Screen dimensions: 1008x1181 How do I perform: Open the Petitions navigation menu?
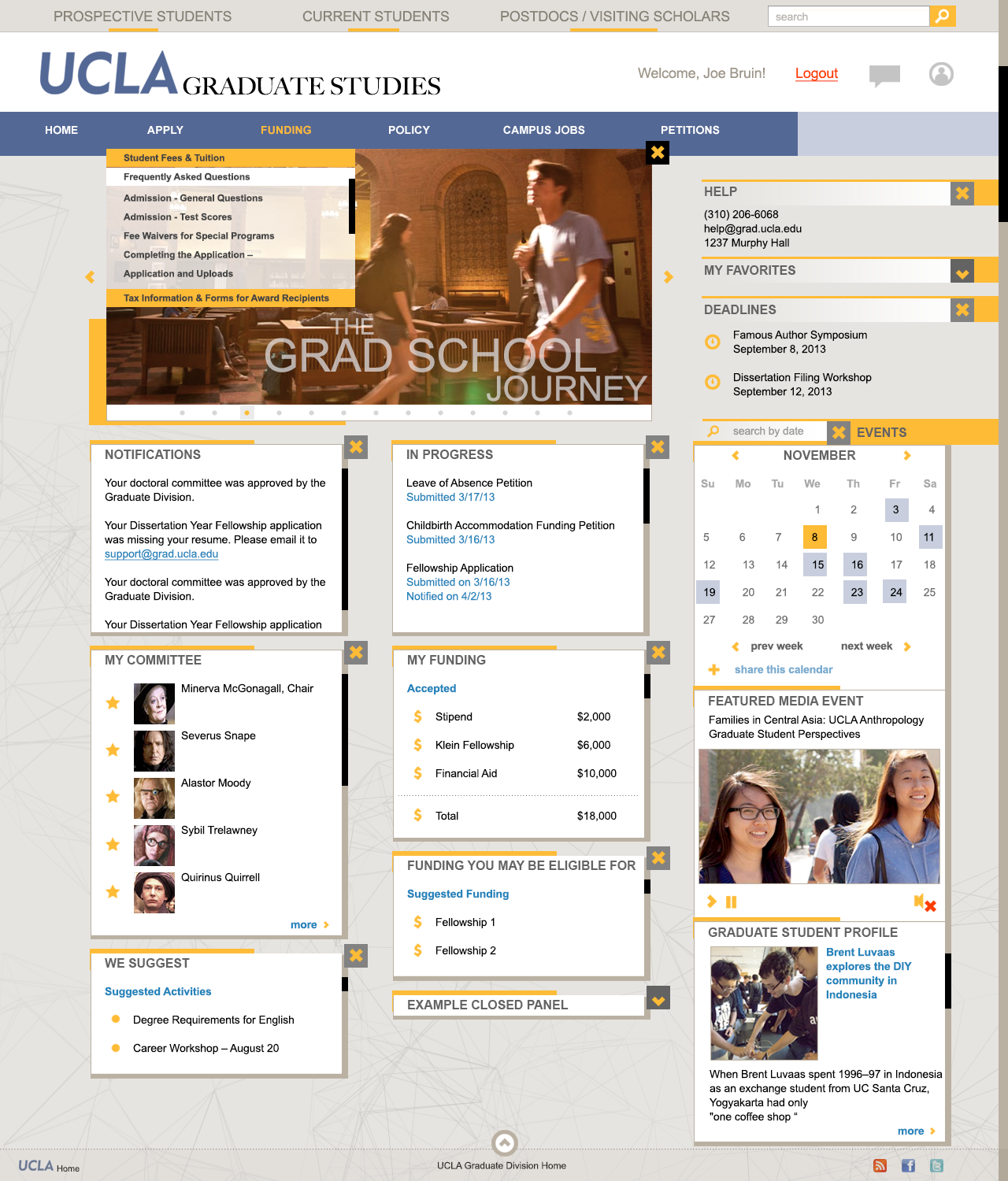(x=690, y=130)
